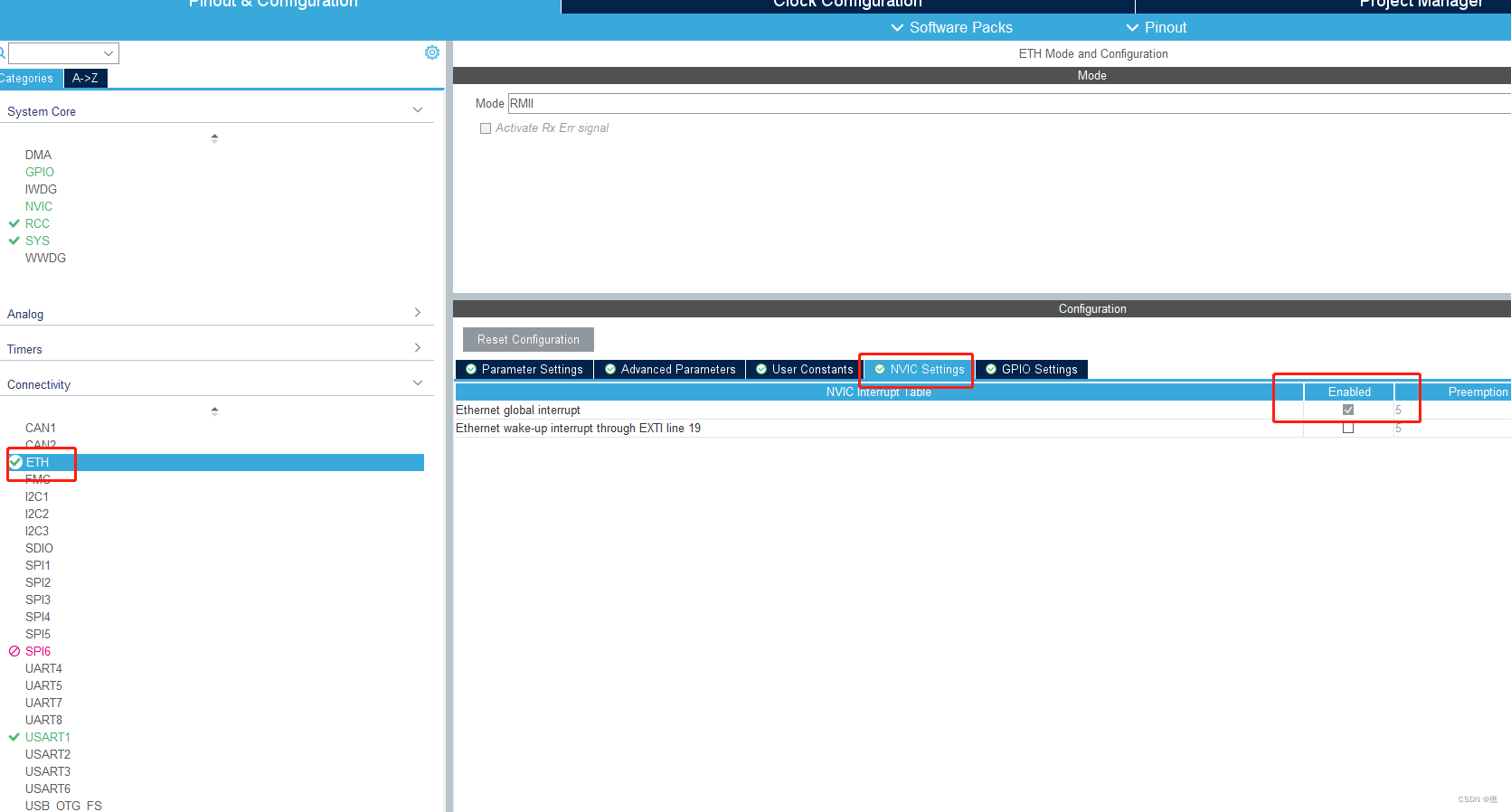Image resolution: width=1511 pixels, height=812 pixels.
Task: Select SDIO peripheral
Action: tap(39, 548)
